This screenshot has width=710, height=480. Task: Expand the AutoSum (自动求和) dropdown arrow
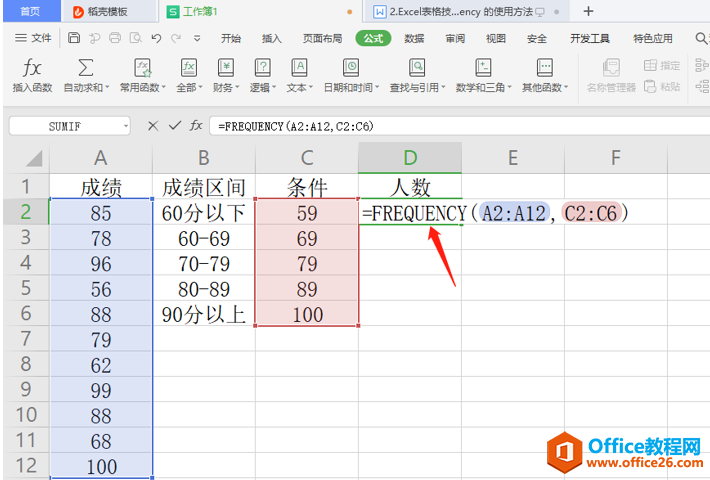[x=107, y=88]
